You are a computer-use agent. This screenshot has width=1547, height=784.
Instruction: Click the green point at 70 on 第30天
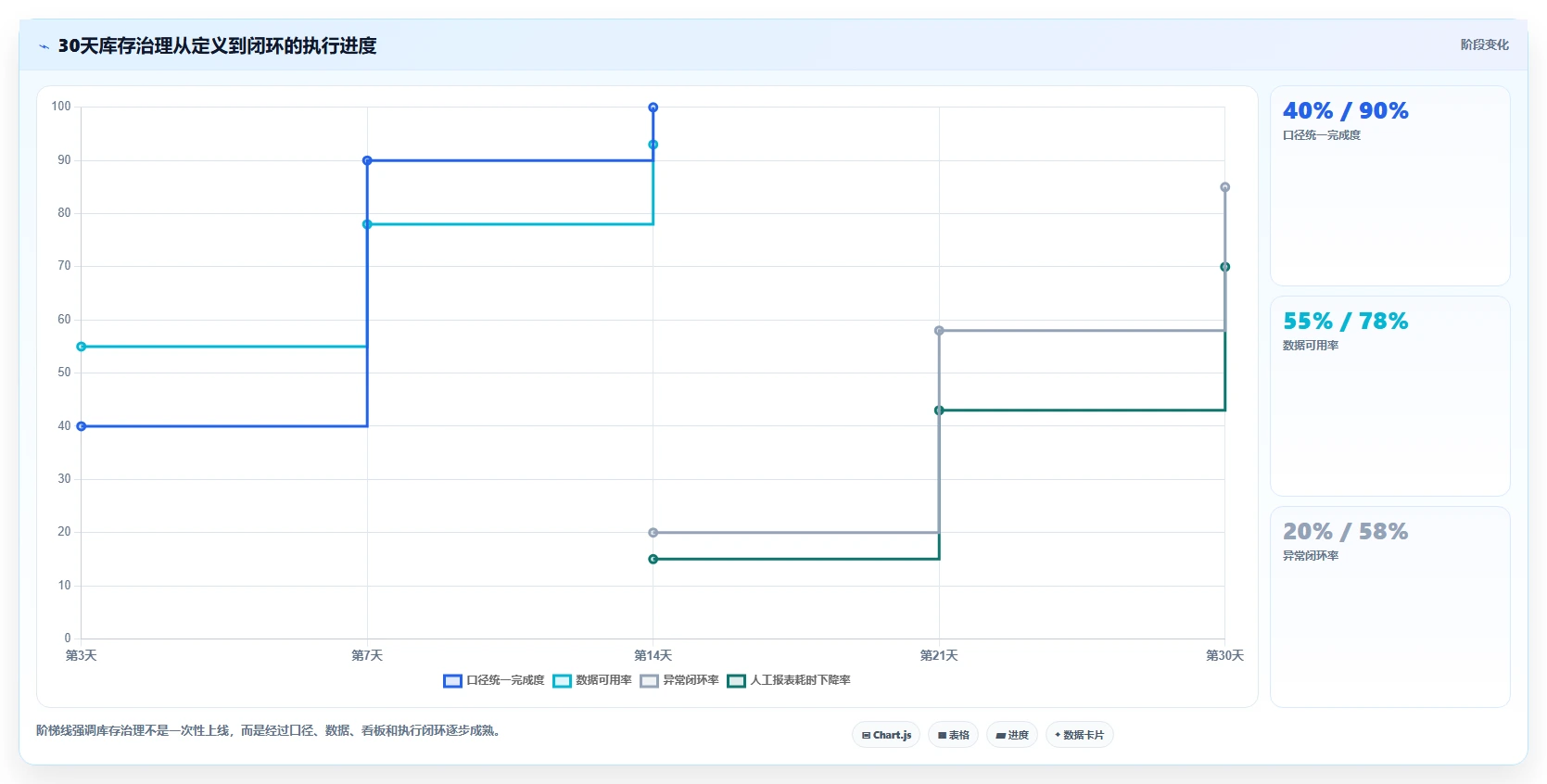1225,267
